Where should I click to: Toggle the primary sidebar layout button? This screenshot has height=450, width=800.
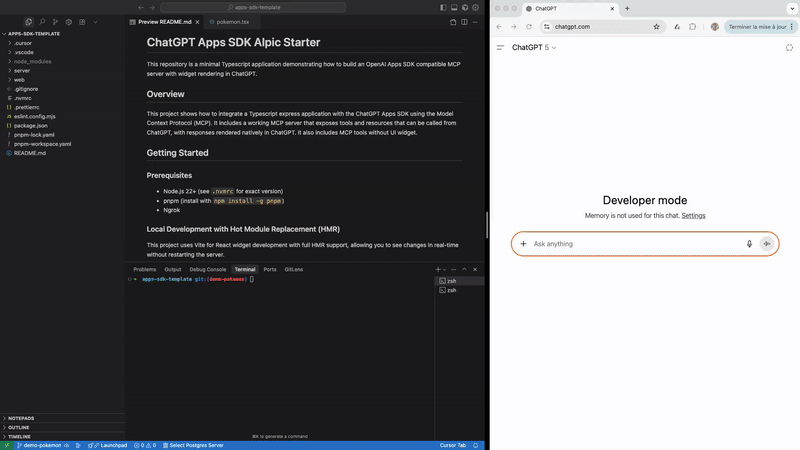(442, 7)
